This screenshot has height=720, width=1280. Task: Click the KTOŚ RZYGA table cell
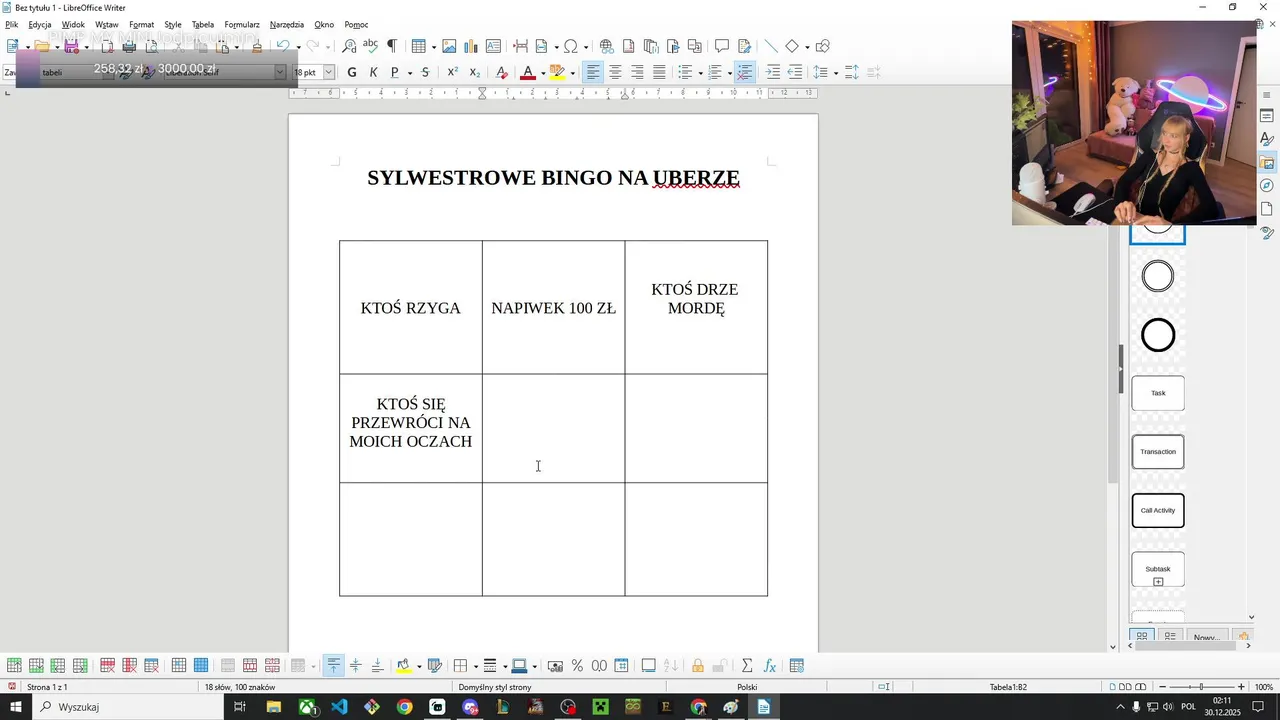[411, 307]
